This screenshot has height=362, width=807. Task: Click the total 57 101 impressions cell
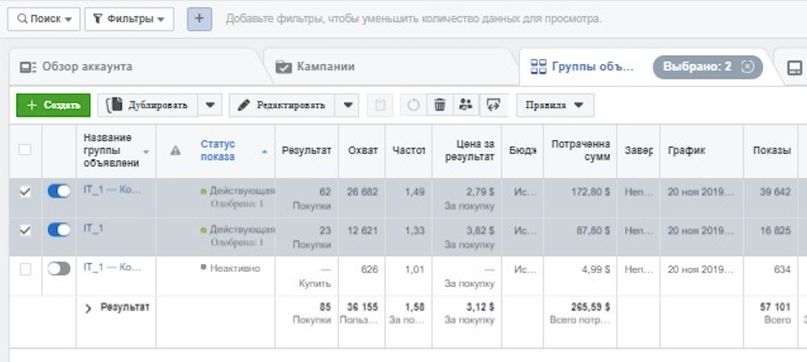pos(775,307)
